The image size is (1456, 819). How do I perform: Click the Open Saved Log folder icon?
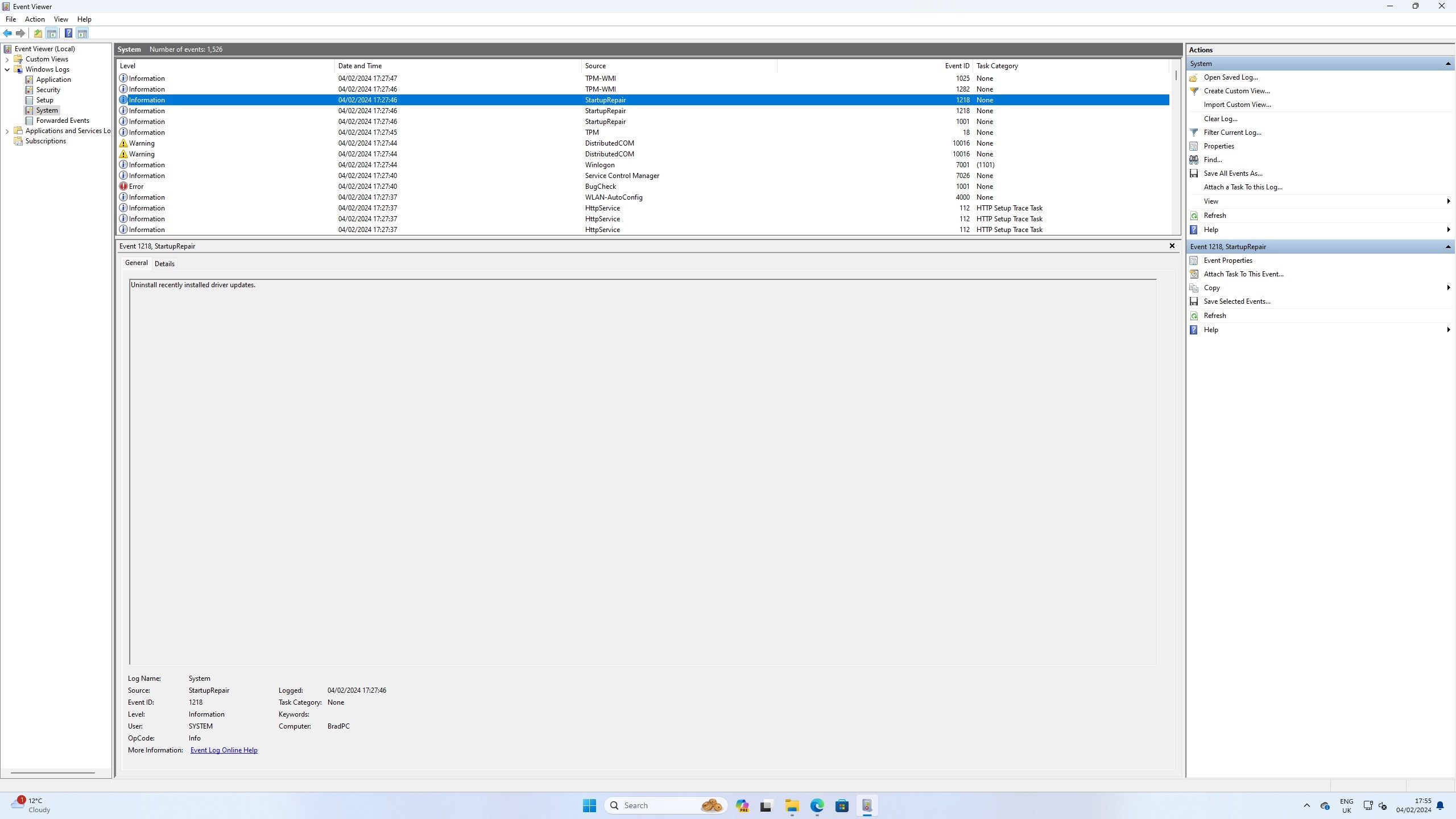click(1194, 77)
